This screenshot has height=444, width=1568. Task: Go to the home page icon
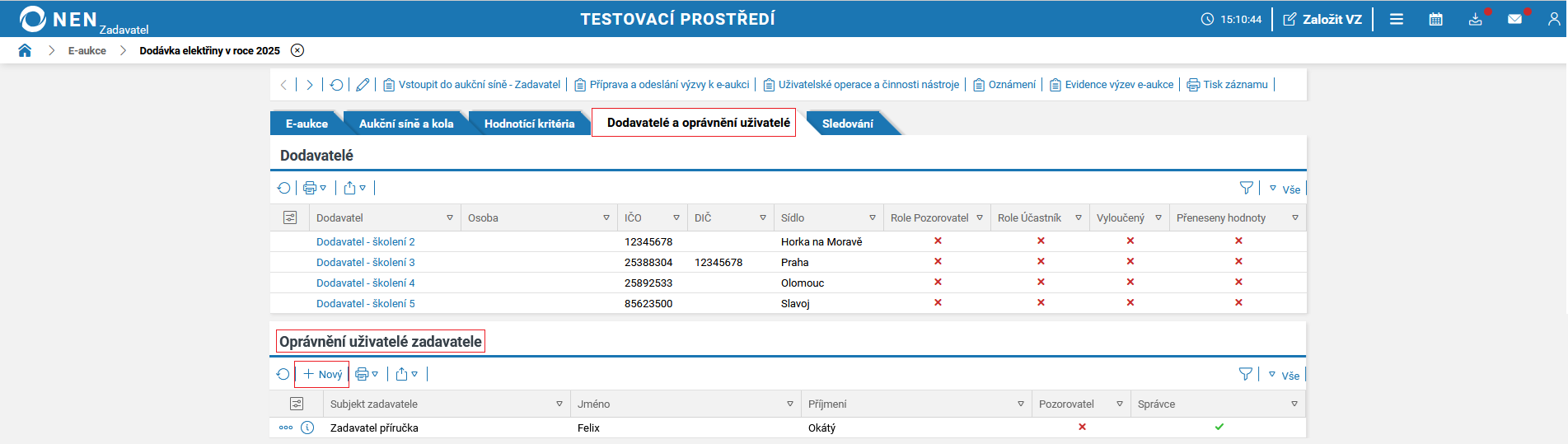pos(25,50)
